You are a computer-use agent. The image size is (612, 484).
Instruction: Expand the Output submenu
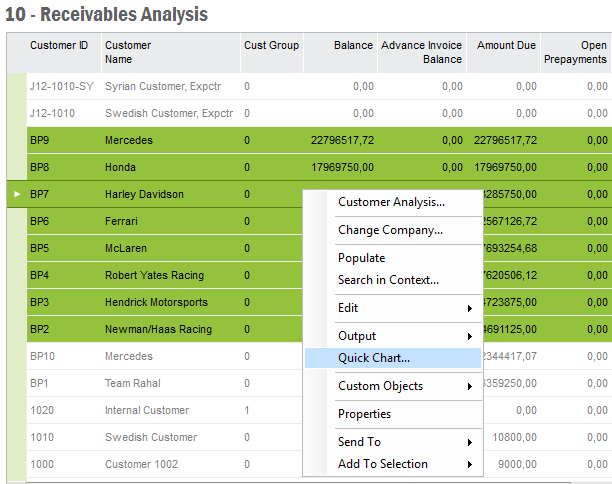click(x=357, y=336)
